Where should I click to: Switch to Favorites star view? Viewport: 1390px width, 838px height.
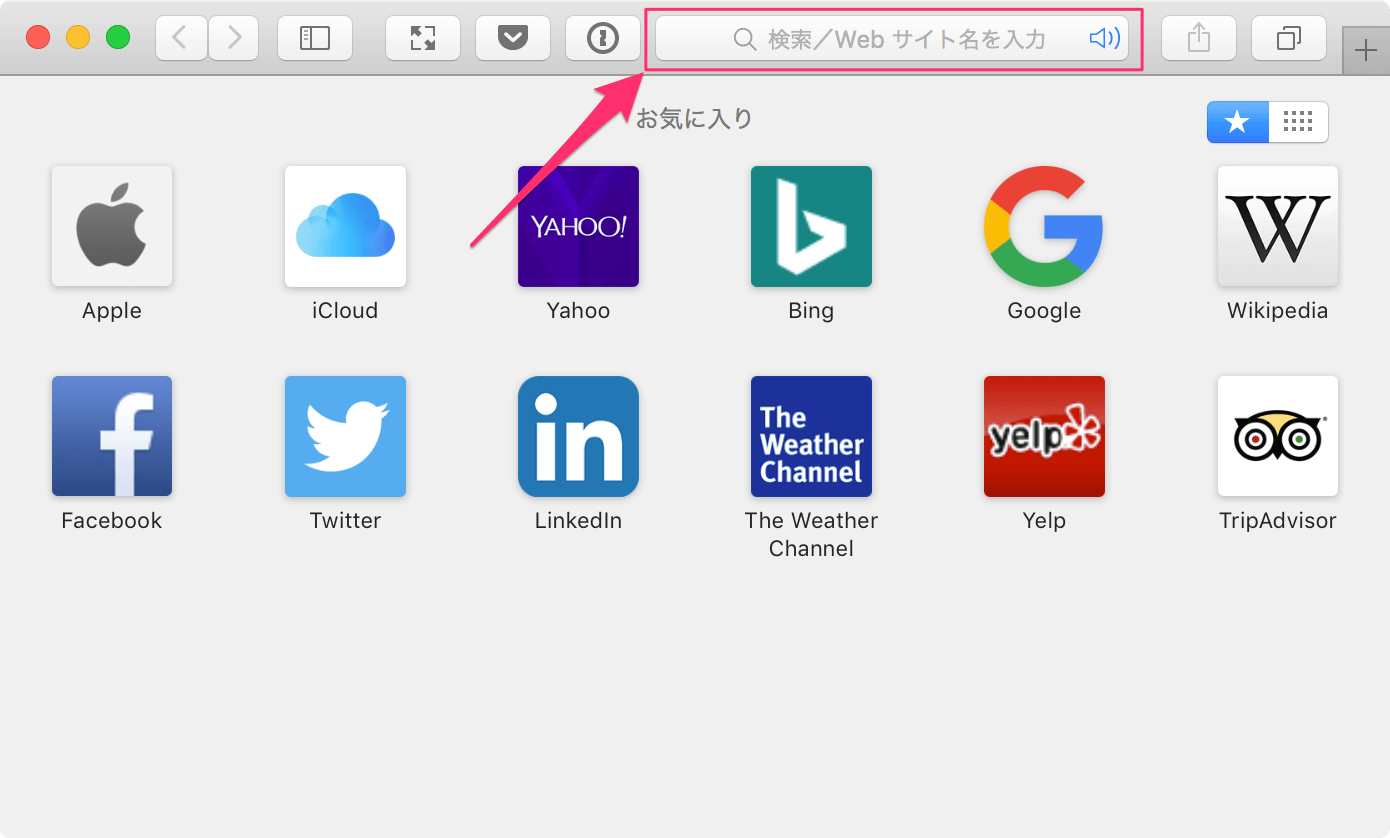(1238, 122)
